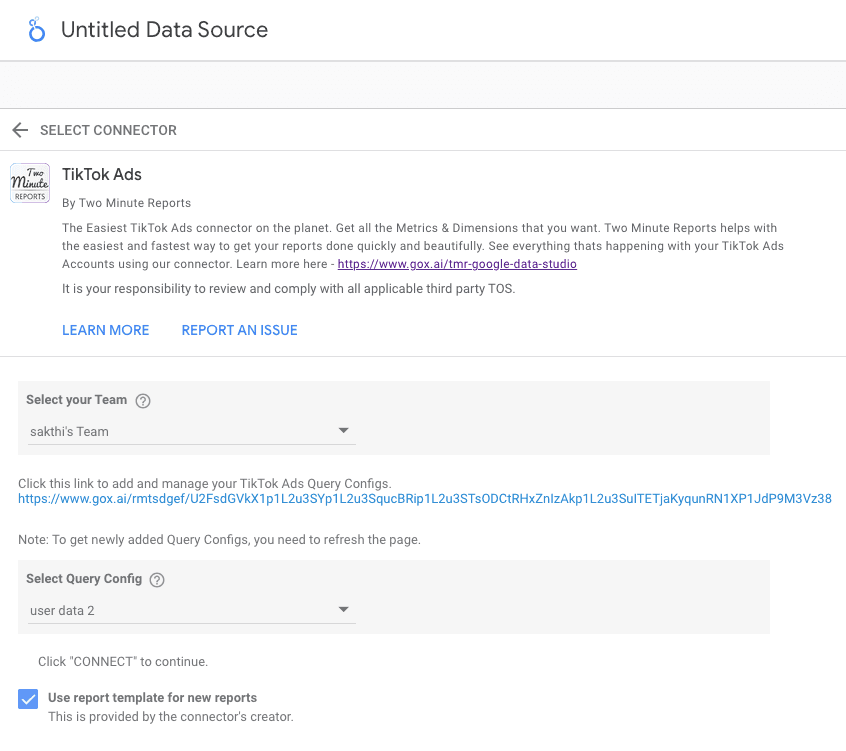The height and width of the screenshot is (751, 846).
Task: Click the 'Select Query Config' field label
Action: tap(84, 579)
